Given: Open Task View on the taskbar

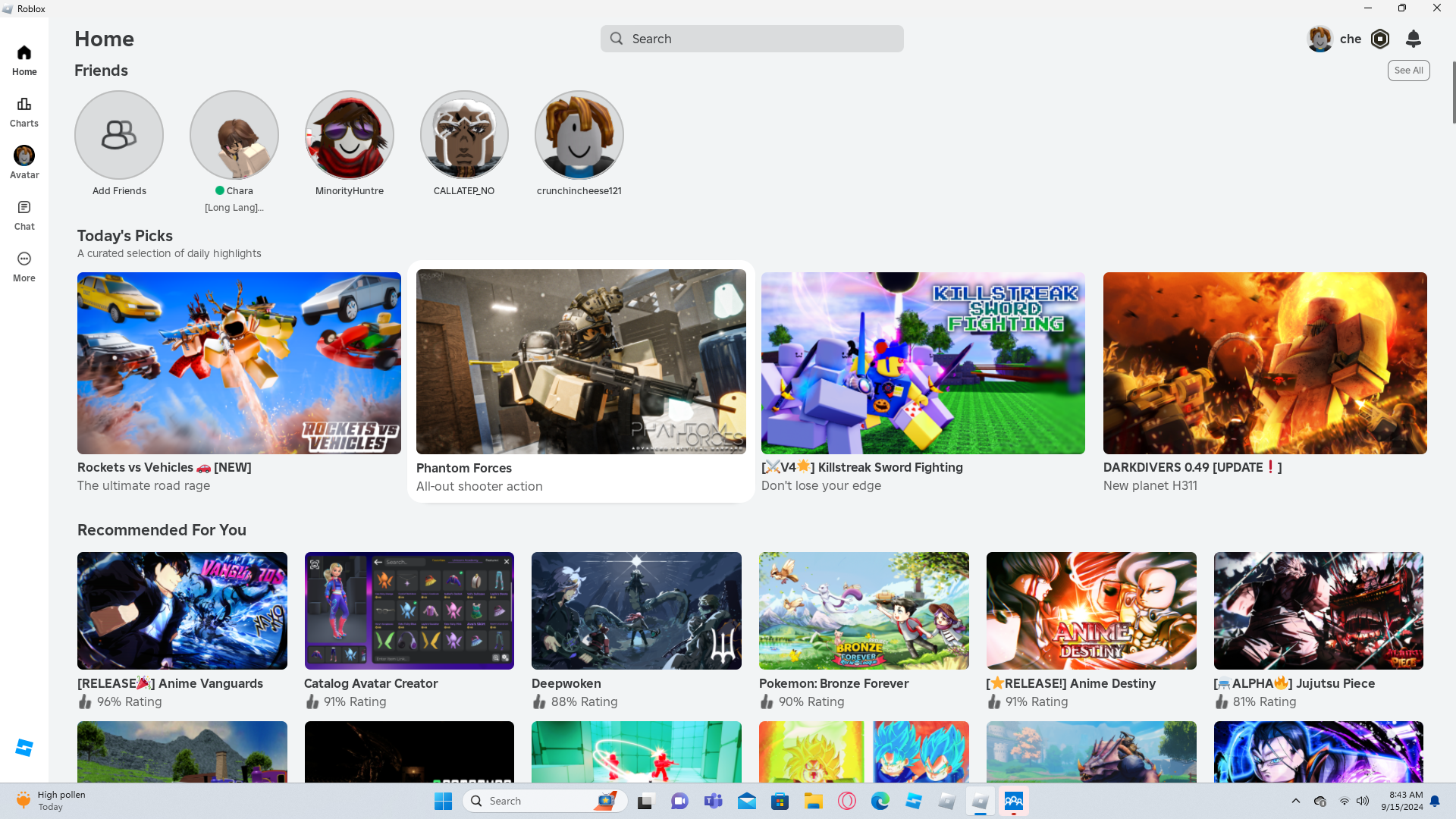Looking at the screenshot, I should click(x=645, y=801).
